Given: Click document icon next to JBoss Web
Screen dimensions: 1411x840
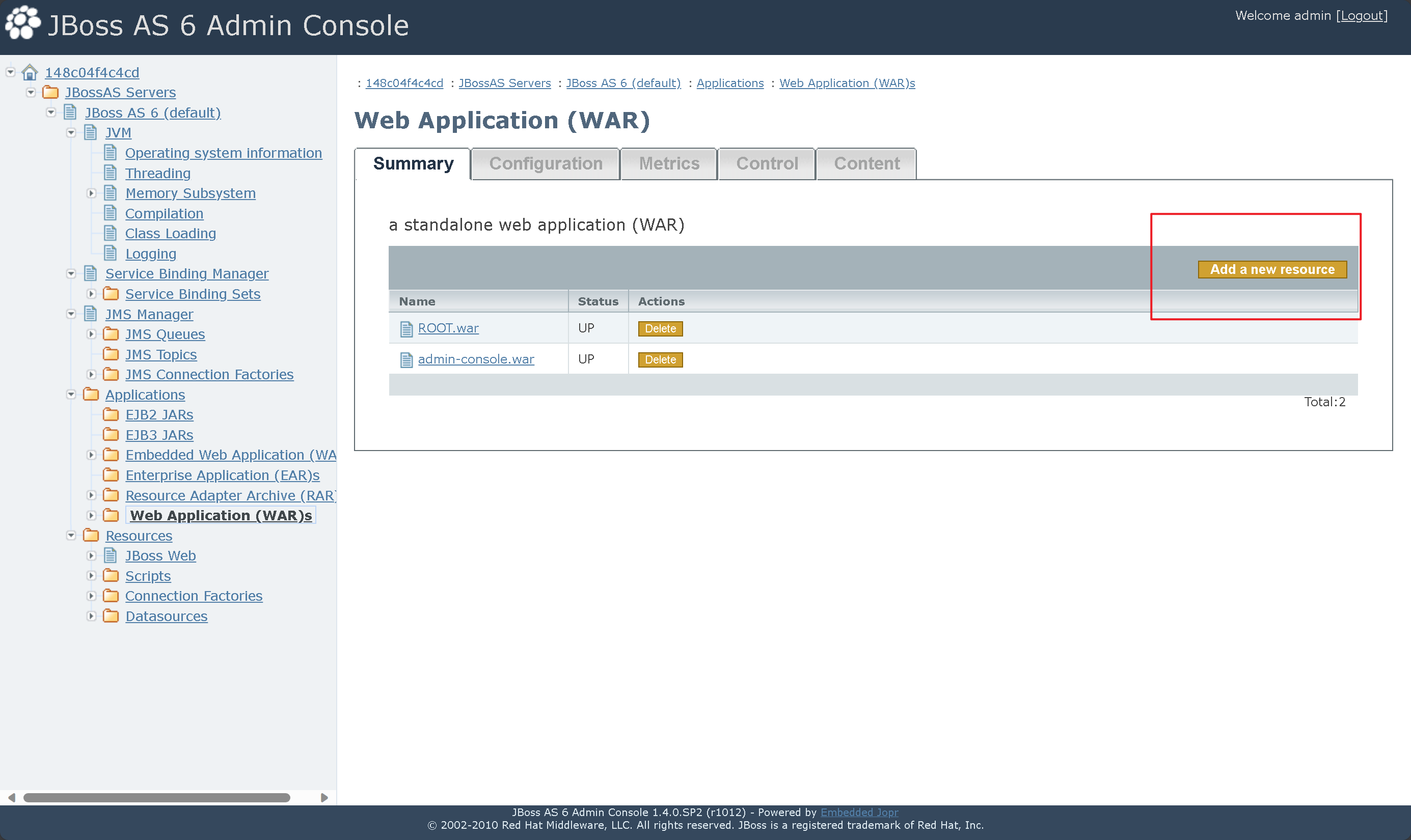Looking at the screenshot, I should pos(111,556).
